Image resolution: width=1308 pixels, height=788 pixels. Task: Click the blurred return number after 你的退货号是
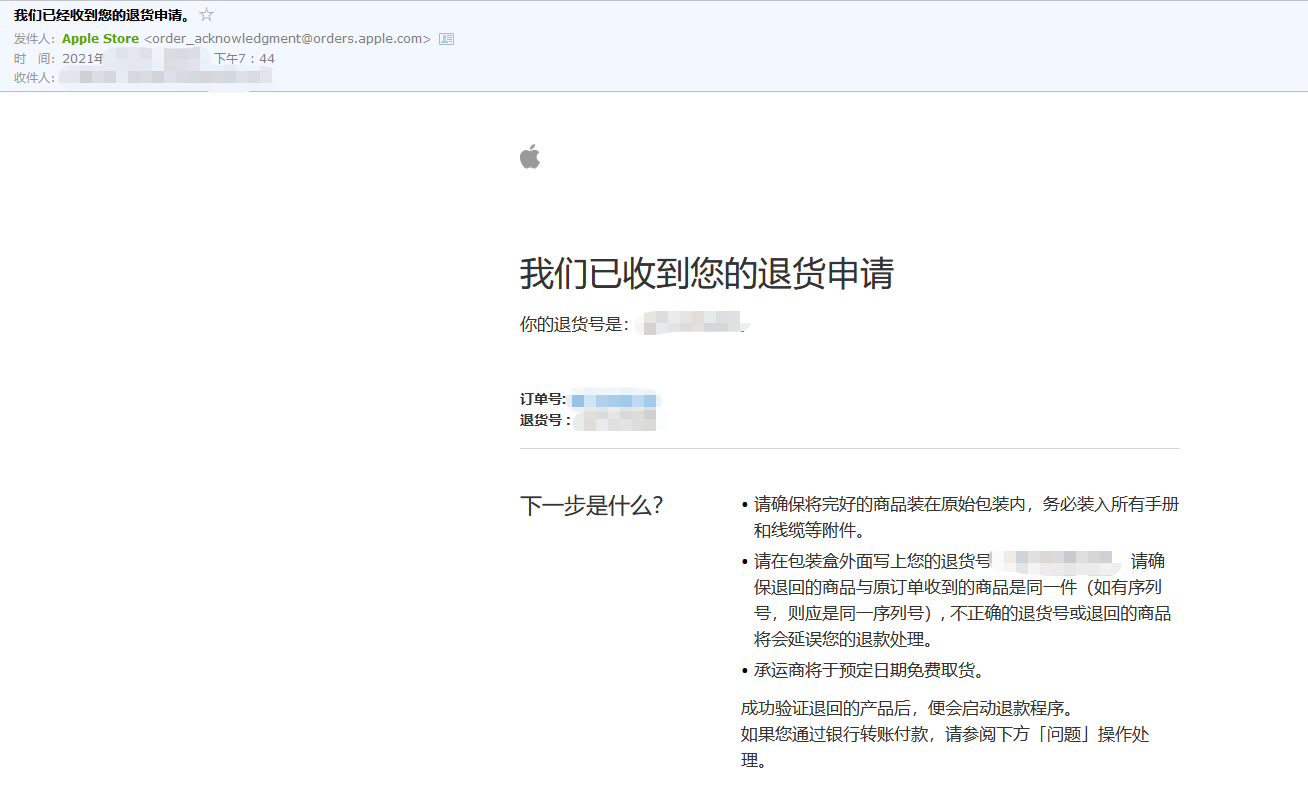coord(691,325)
